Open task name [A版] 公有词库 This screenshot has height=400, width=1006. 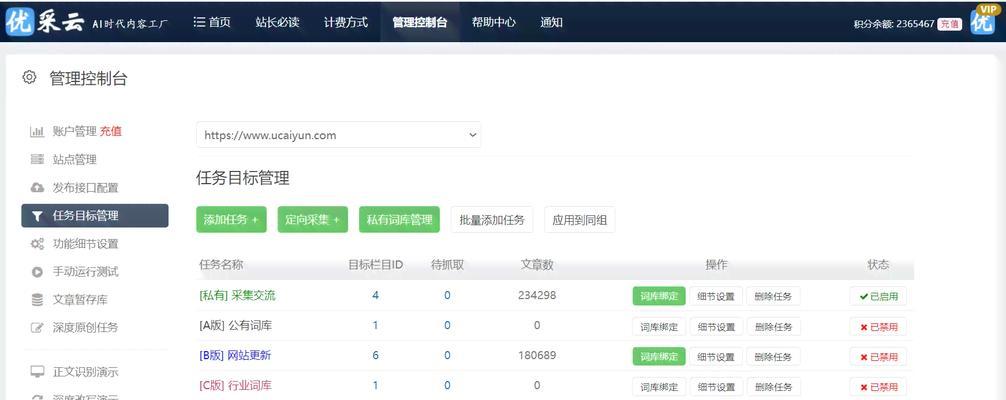235,326
